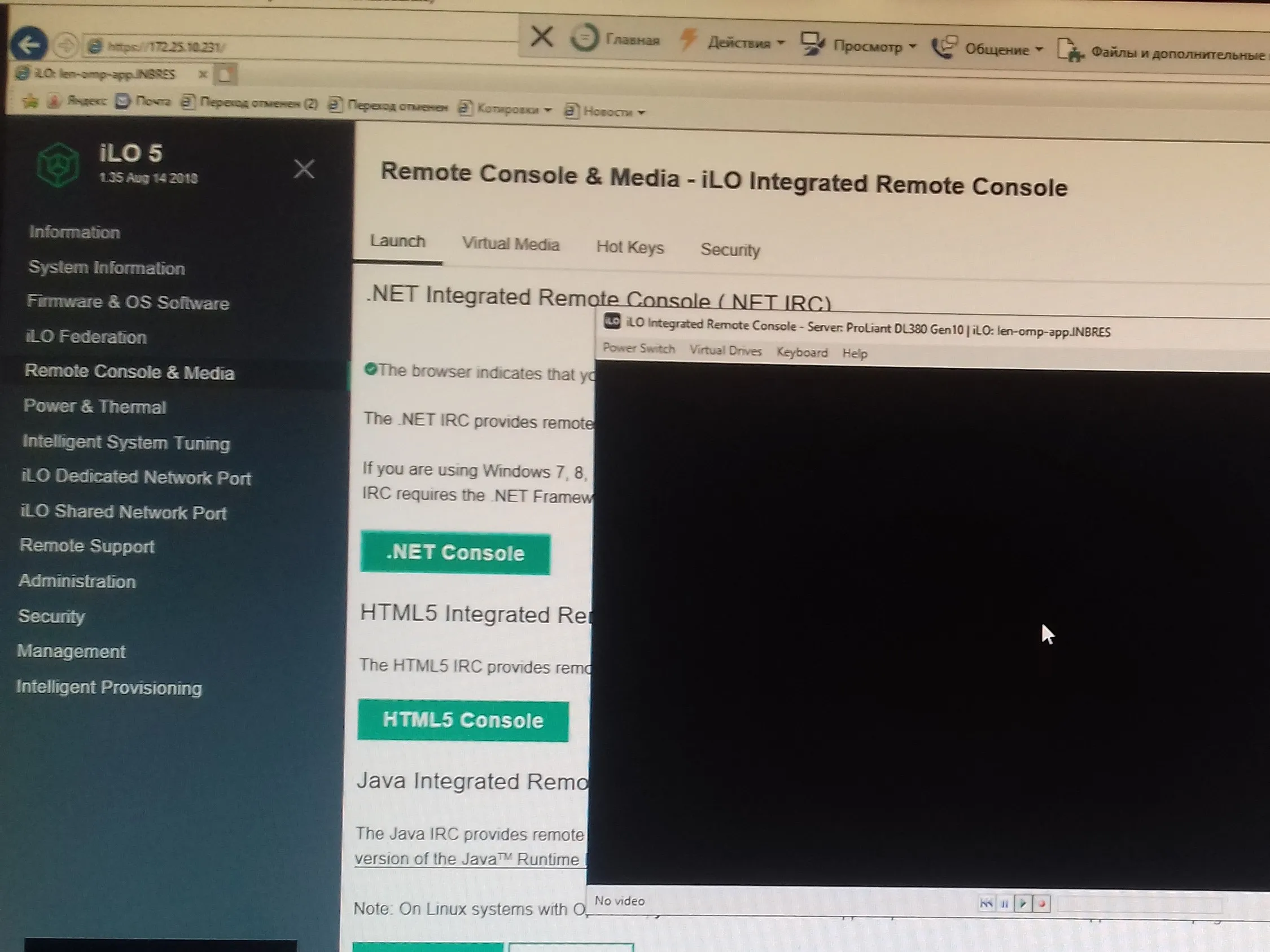Viewport: 1270px width, 952px height.
Task: Open Remote Support in the sidebar
Action: click(87, 546)
